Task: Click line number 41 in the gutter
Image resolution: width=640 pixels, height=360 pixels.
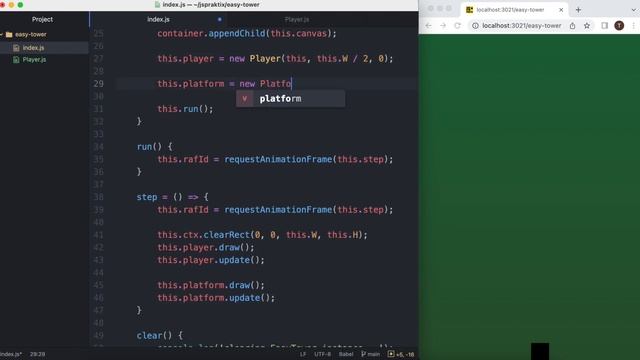Action: click(98, 235)
